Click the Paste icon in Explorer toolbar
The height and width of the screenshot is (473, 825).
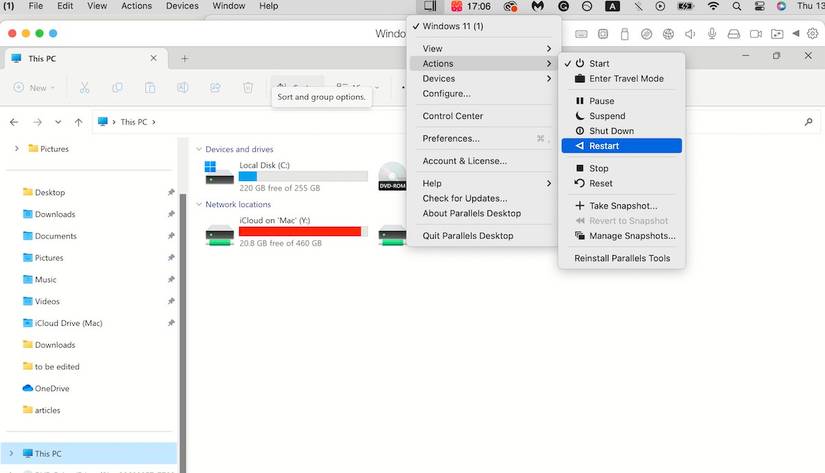(x=150, y=87)
